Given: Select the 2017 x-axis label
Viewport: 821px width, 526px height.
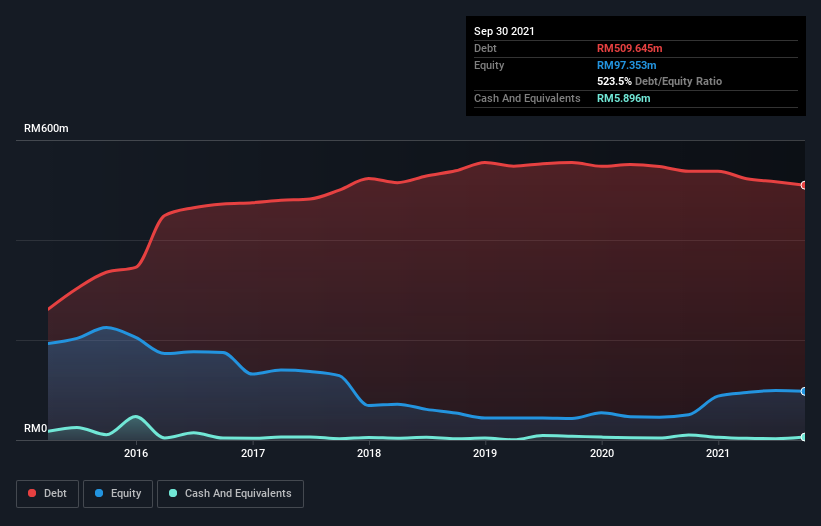Looking at the screenshot, I should coord(252,453).
